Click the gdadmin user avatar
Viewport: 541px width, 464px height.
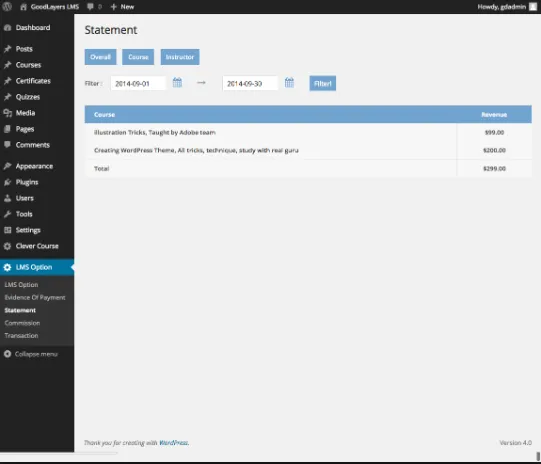click(x=533, y=7)
